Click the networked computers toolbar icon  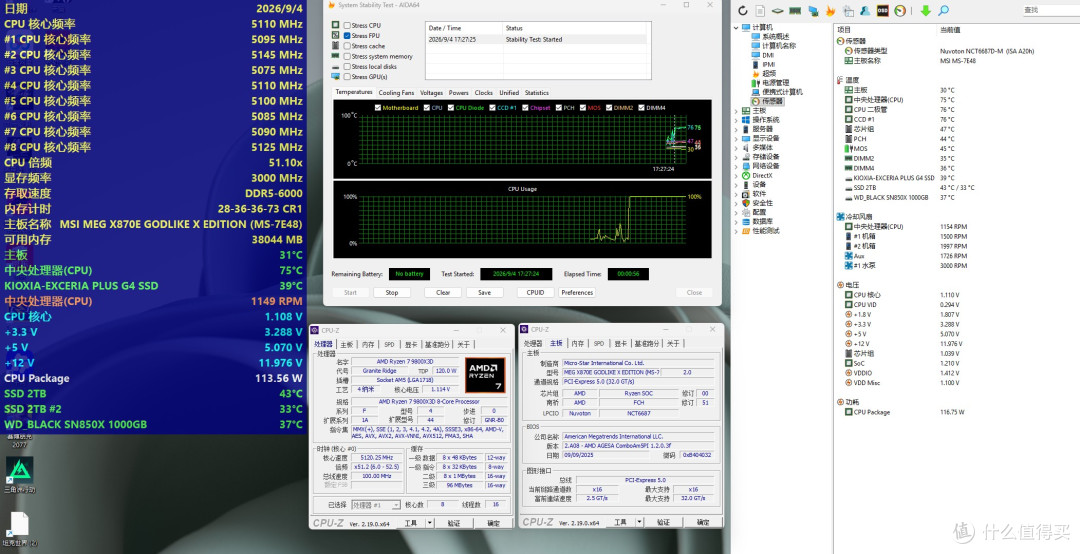[x=813, y=10]
